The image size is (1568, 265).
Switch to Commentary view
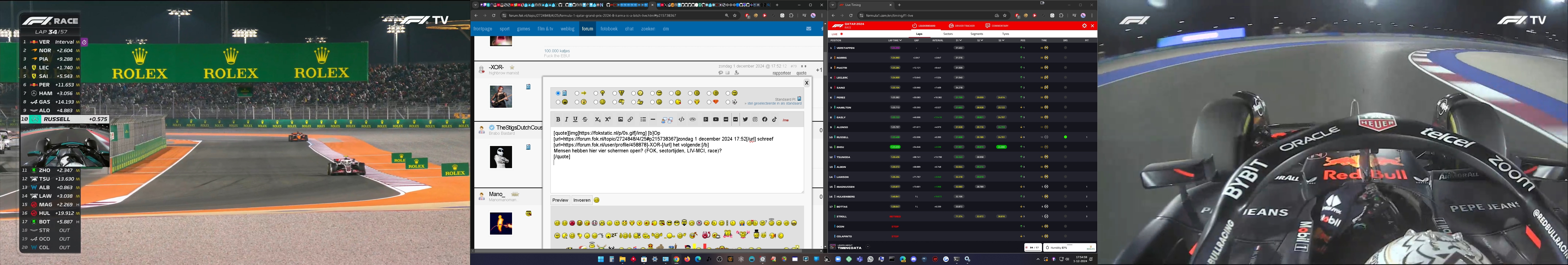click(997, 26)
